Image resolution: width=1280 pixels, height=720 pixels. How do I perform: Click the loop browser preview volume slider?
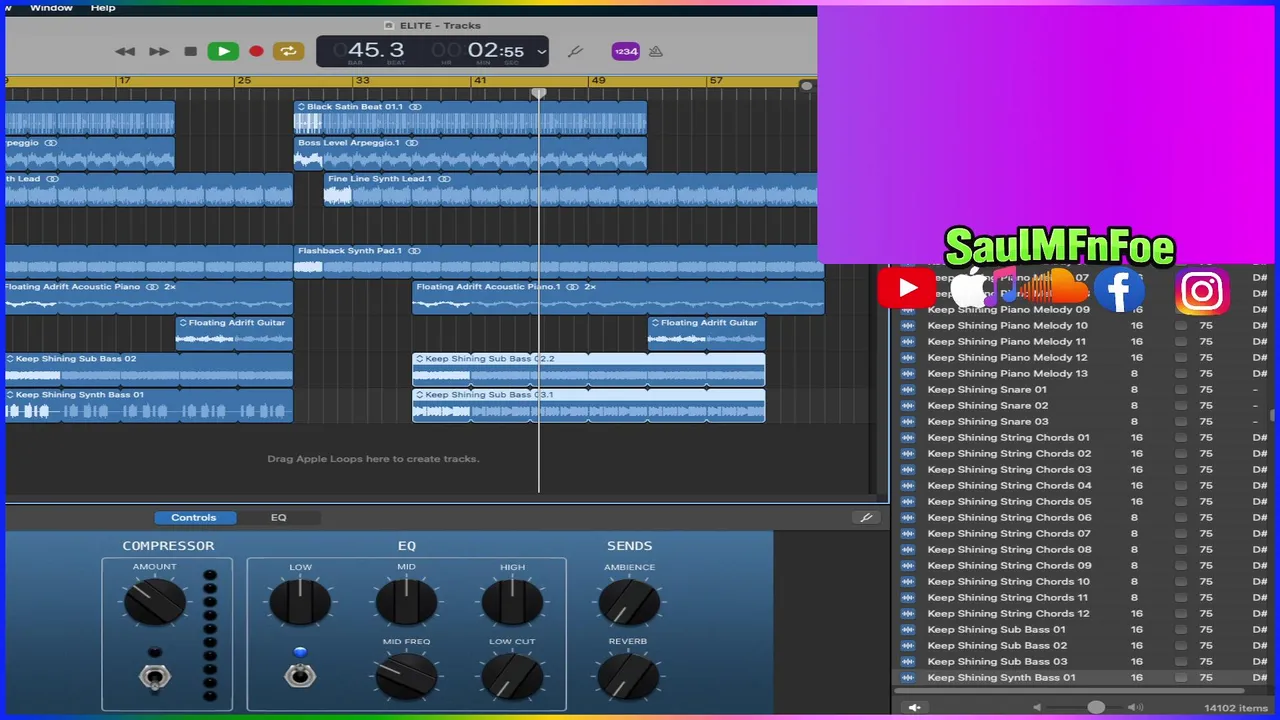pos(1086,708)
